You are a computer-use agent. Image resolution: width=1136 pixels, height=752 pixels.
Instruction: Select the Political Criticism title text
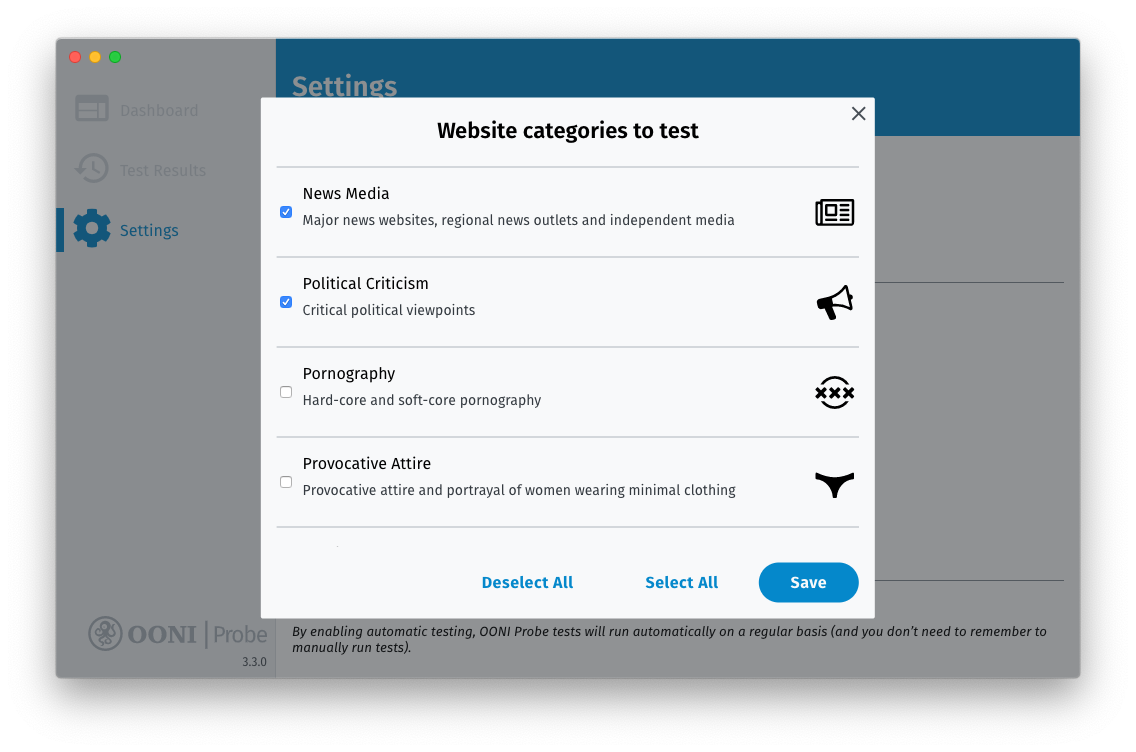click(365, 284)
